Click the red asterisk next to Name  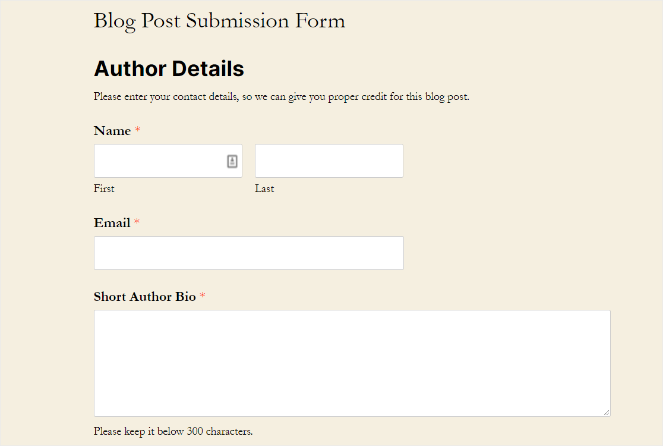(138, 131)
